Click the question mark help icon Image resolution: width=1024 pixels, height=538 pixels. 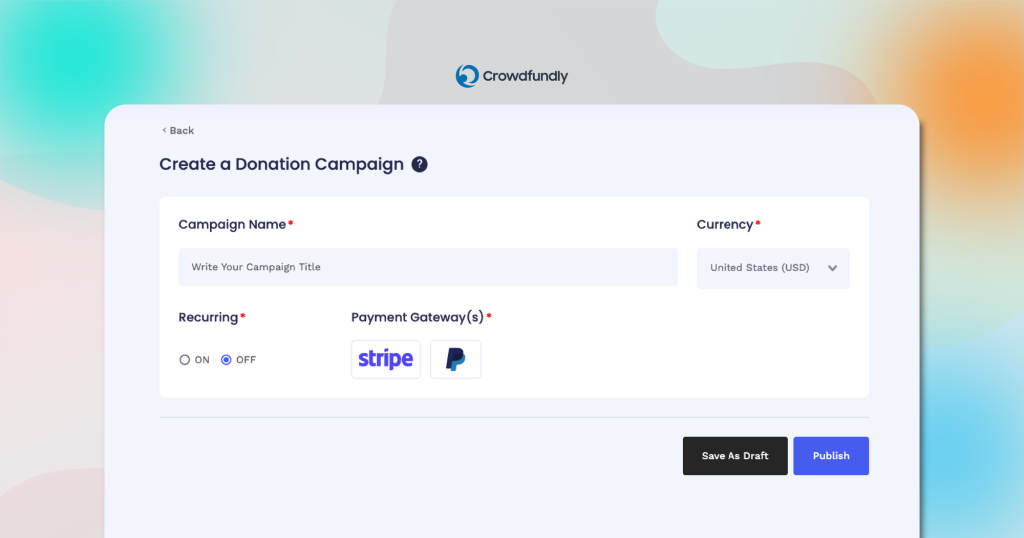click(419, 165)
